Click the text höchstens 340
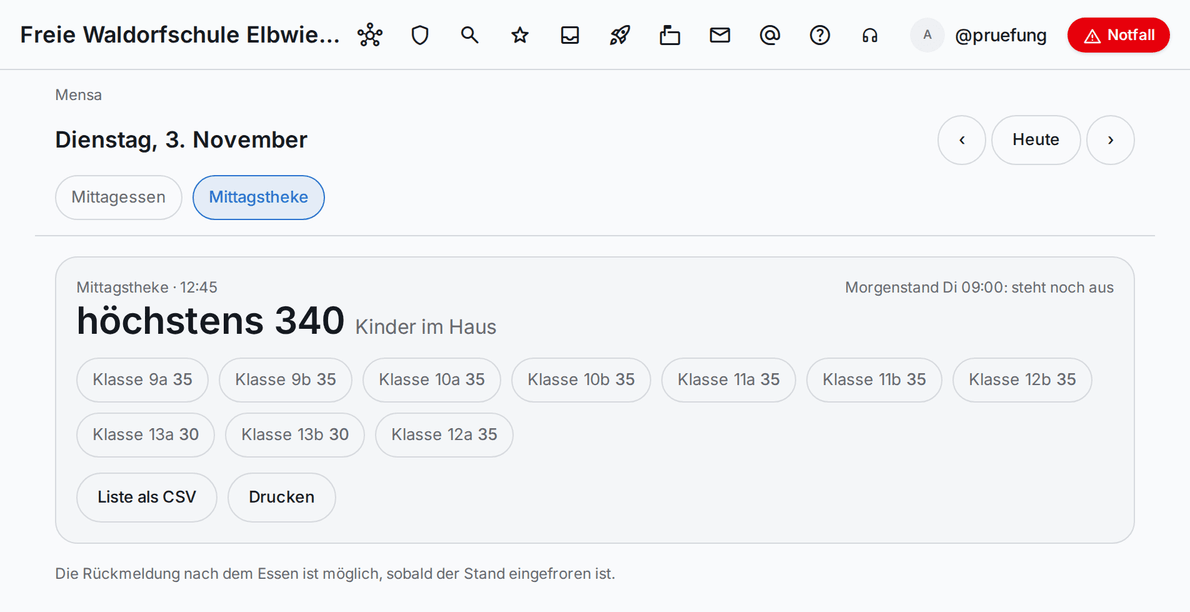 pos(210,320)
